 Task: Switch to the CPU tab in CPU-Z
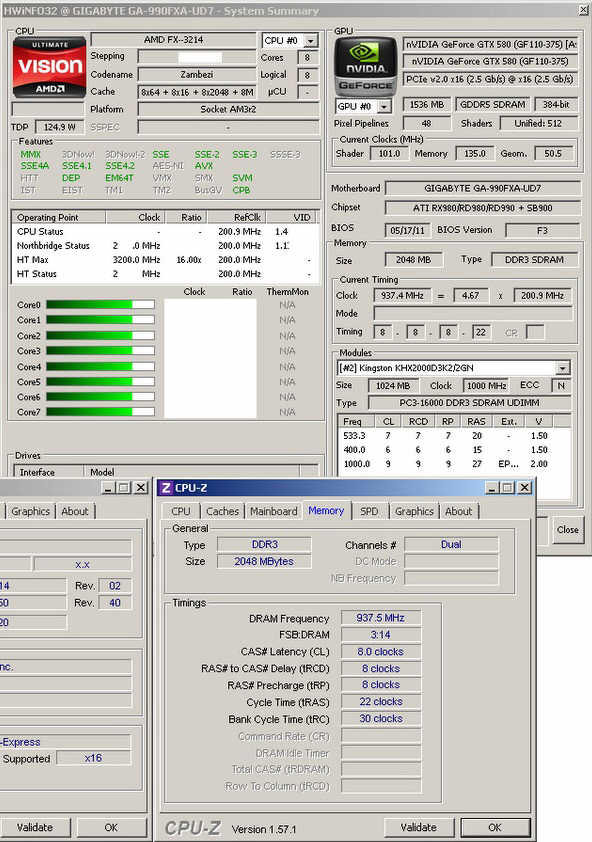[181, 511]
